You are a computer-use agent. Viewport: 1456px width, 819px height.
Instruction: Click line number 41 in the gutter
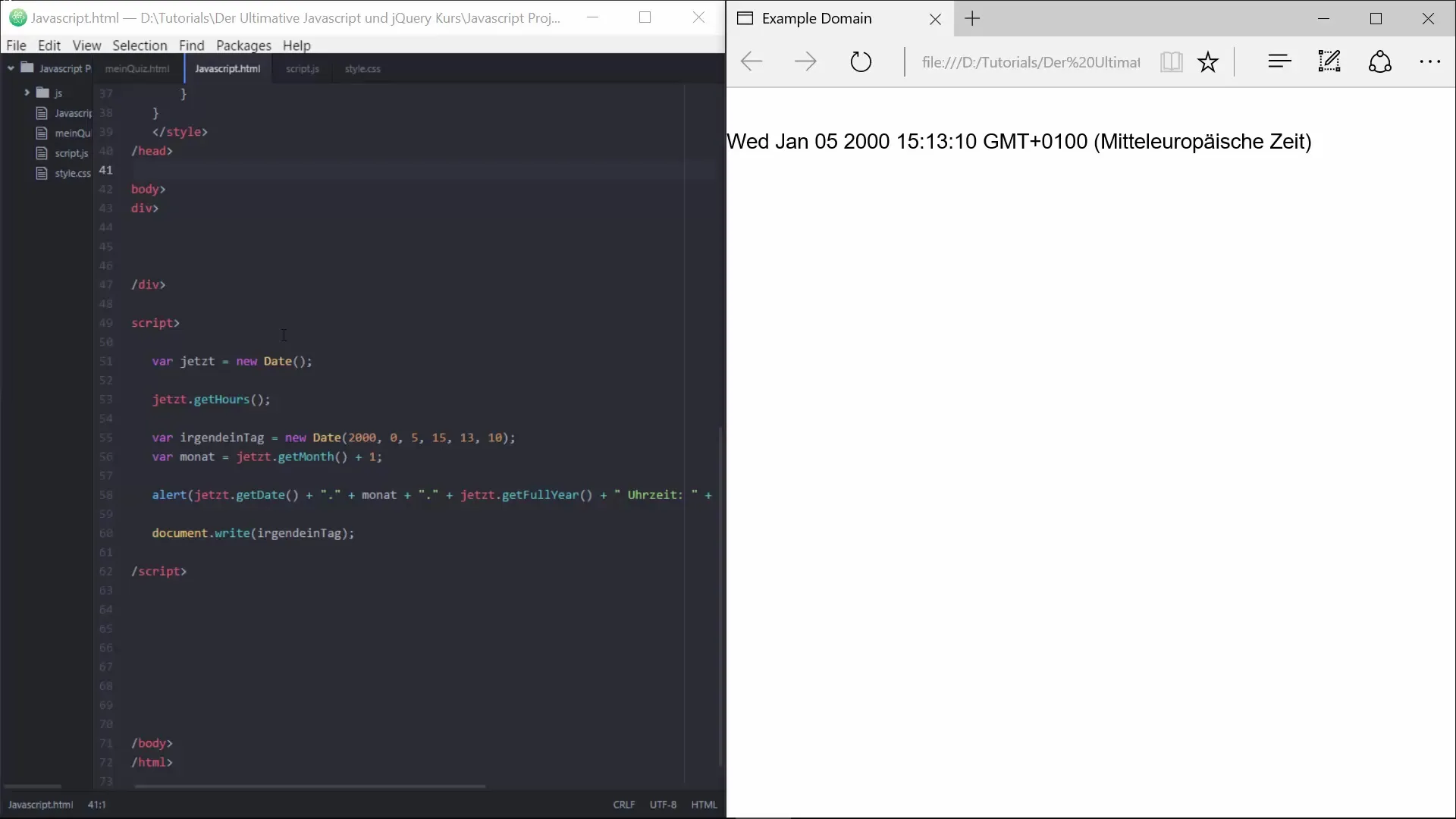pos(105,170)
